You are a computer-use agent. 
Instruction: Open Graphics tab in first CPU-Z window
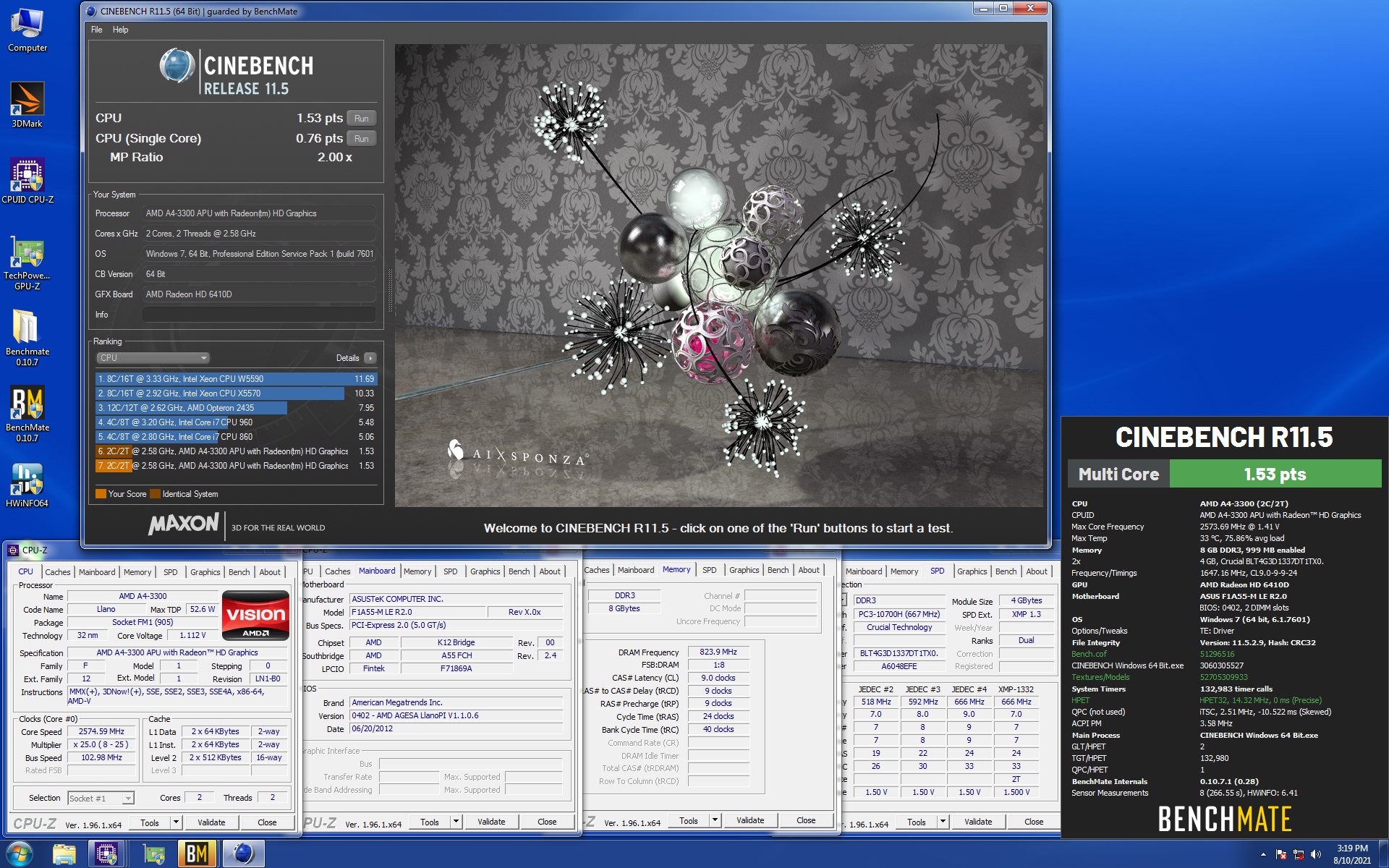coord(205,572)
